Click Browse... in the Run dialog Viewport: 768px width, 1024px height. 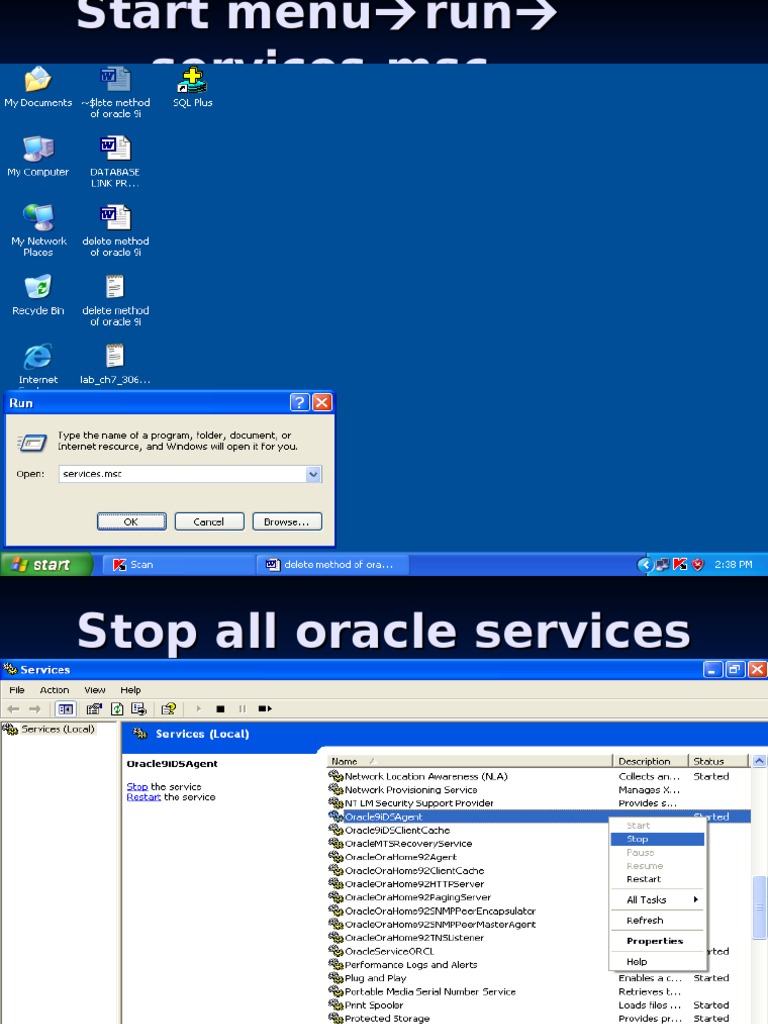287,521
